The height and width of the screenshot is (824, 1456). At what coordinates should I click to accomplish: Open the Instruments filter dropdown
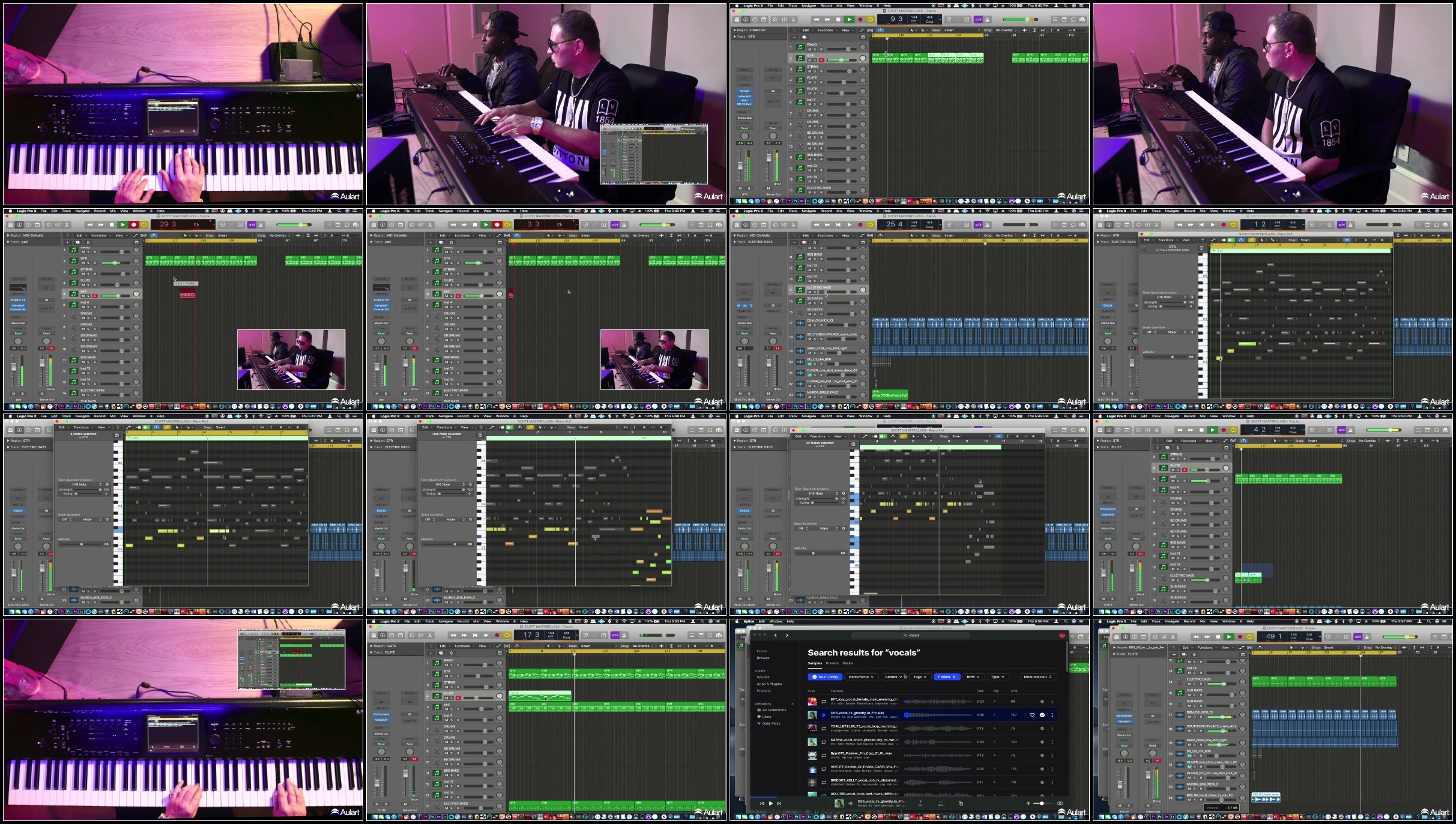click(861, 677)
